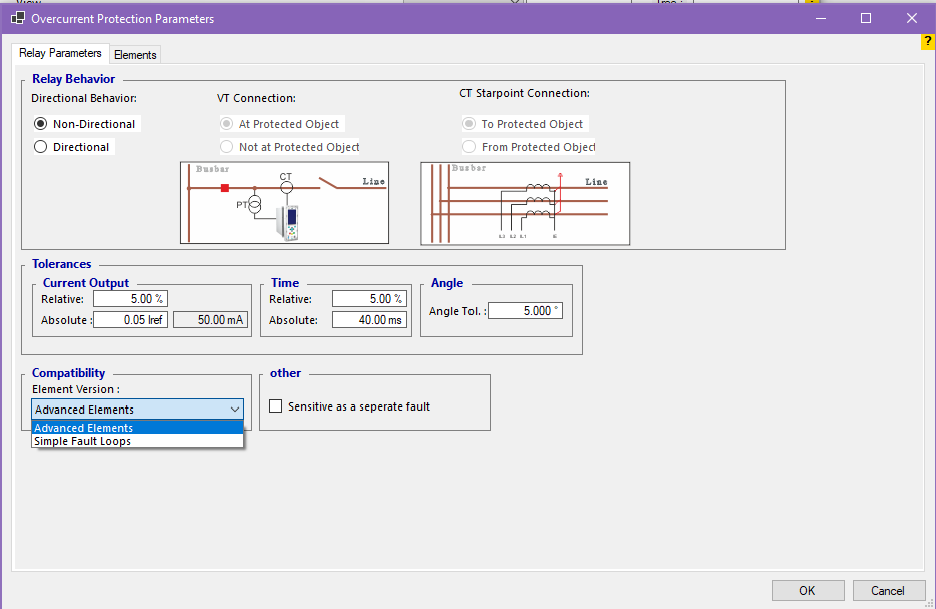Click the dialog title bar app icon
The image size is (936, 609).
[17, 18]
